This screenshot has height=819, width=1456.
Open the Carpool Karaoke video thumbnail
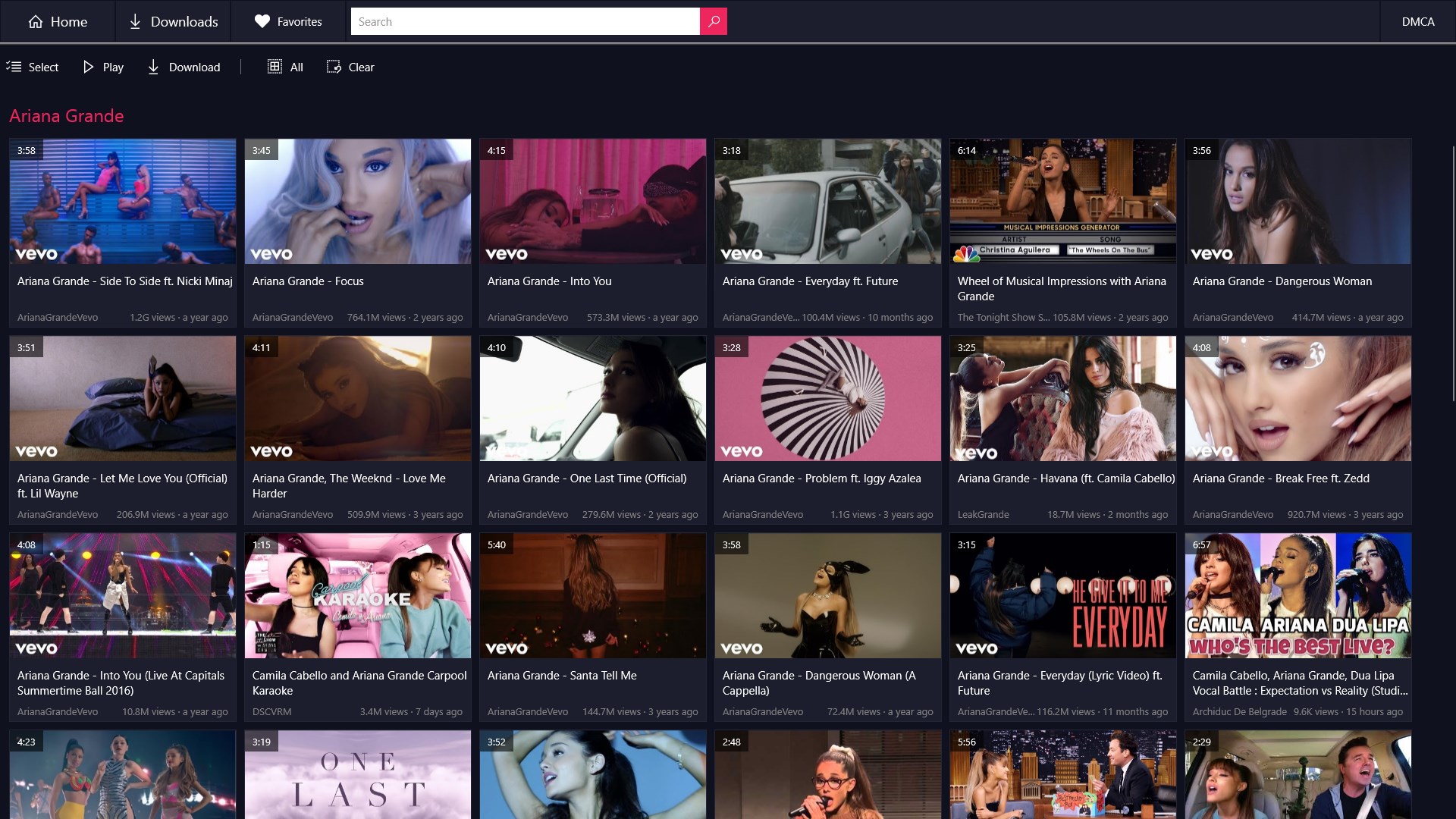357,595
